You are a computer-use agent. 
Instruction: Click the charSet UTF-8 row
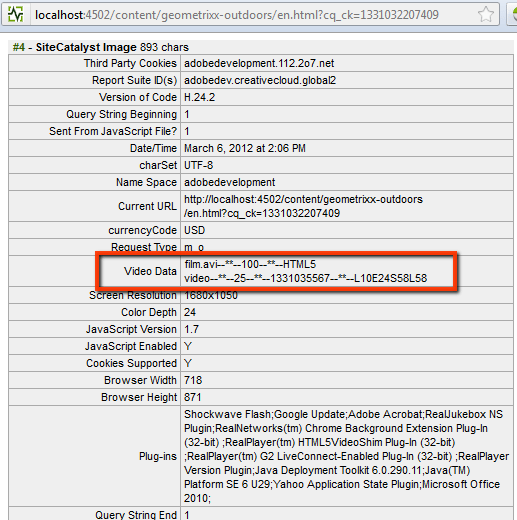[261, 165]
